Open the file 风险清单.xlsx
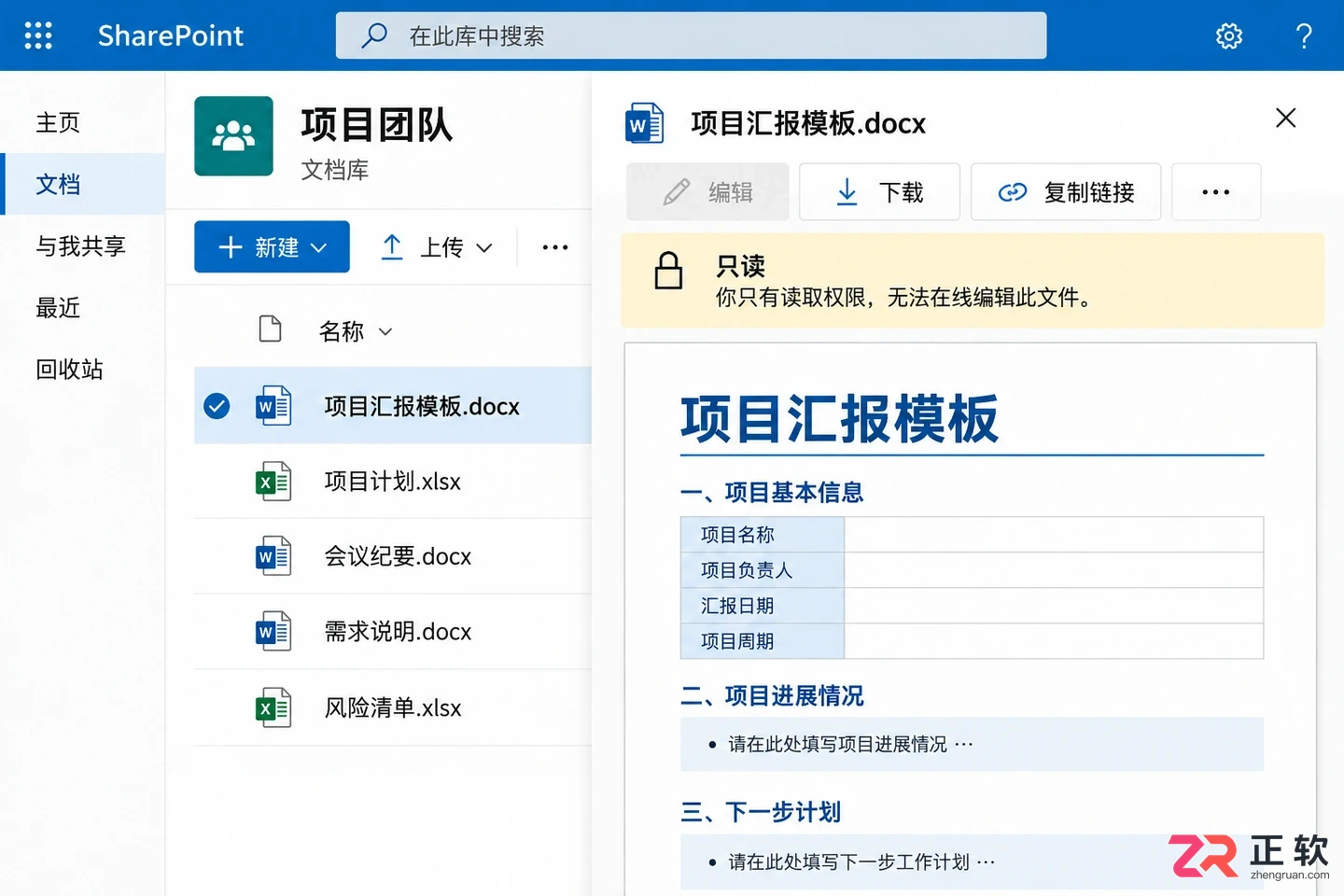The width and height of the screenshot is (1344, 896). coord(393,707)
